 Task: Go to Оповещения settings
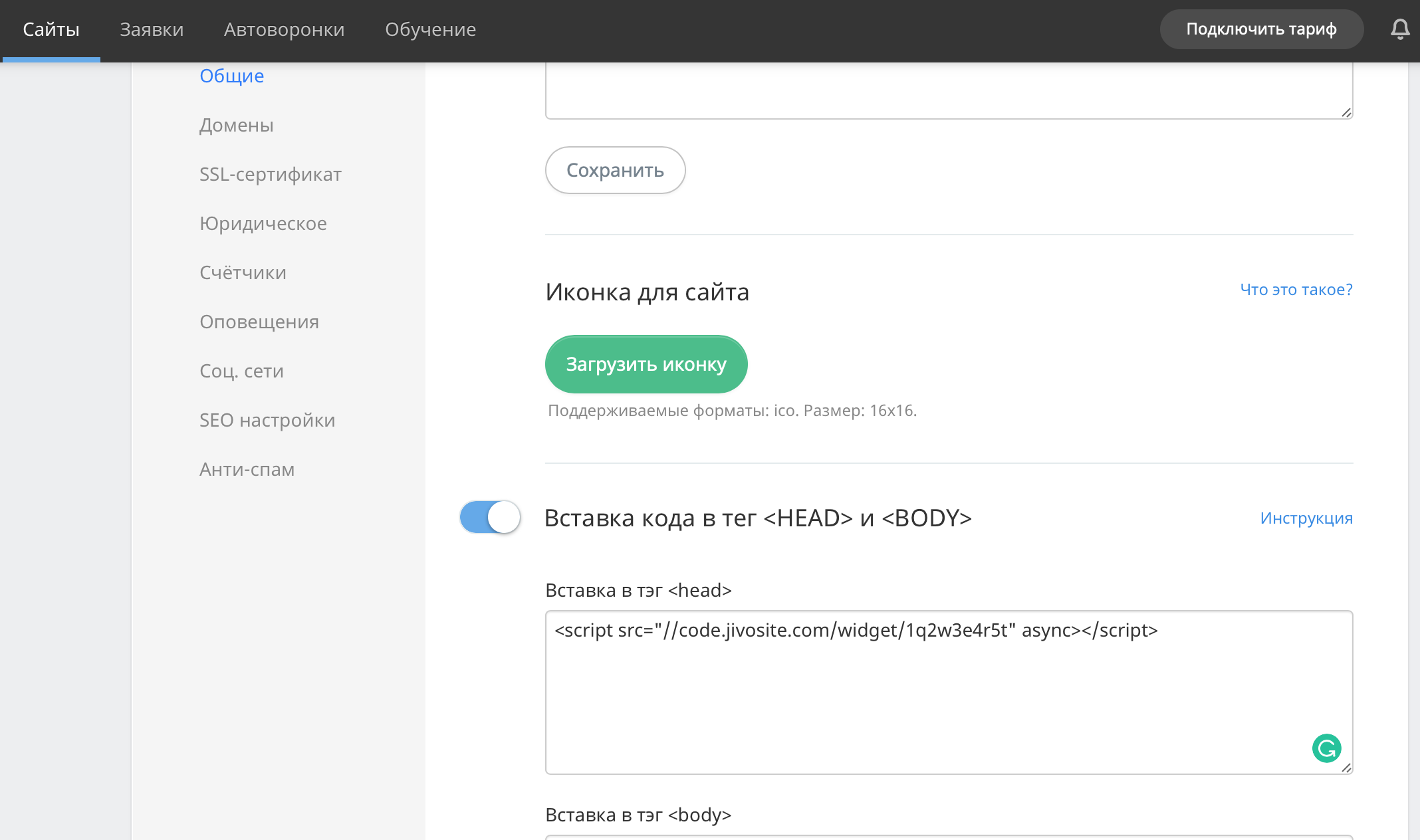pyautogui.click(x=259, y=322)
